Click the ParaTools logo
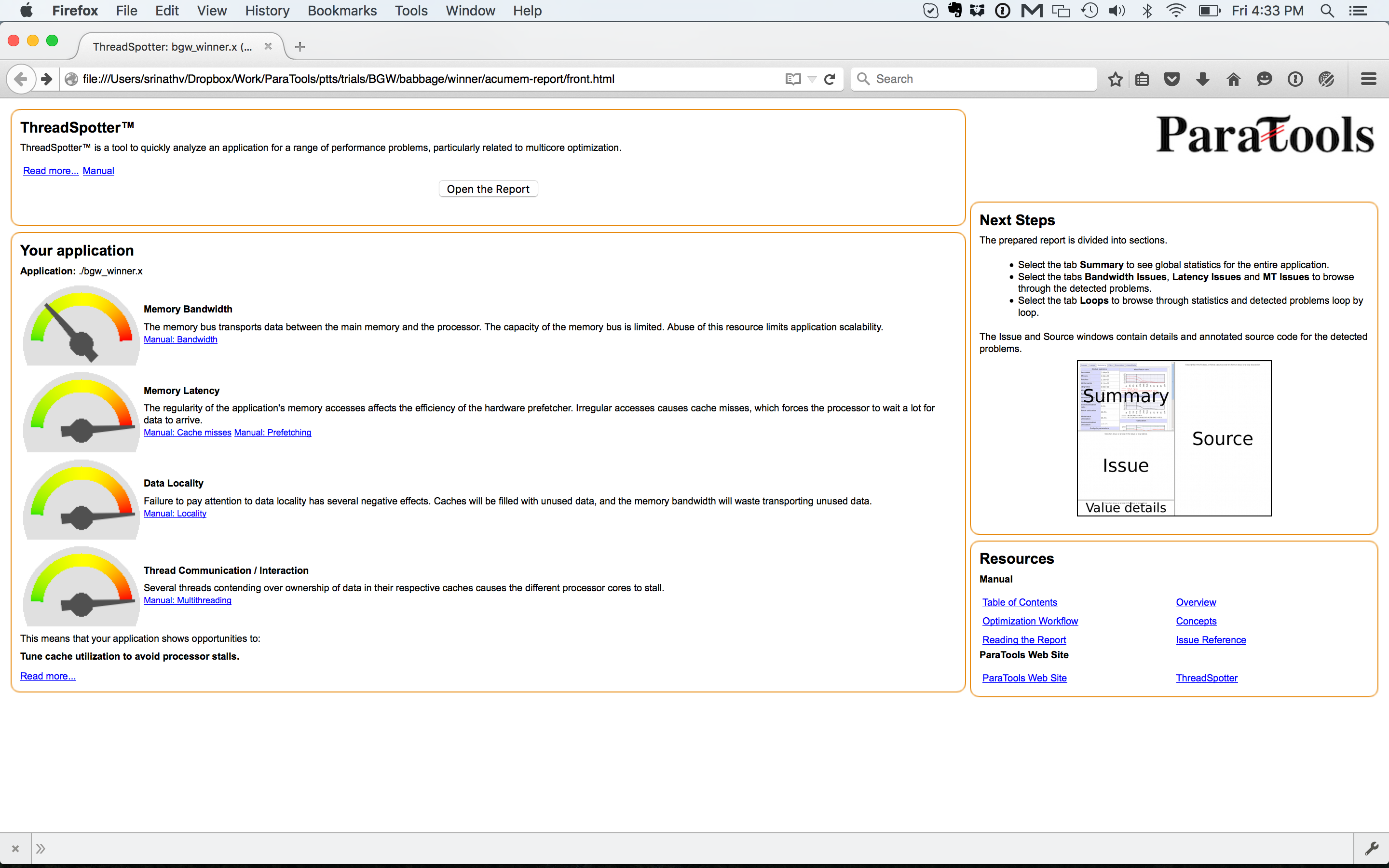 pos(1265,135)
